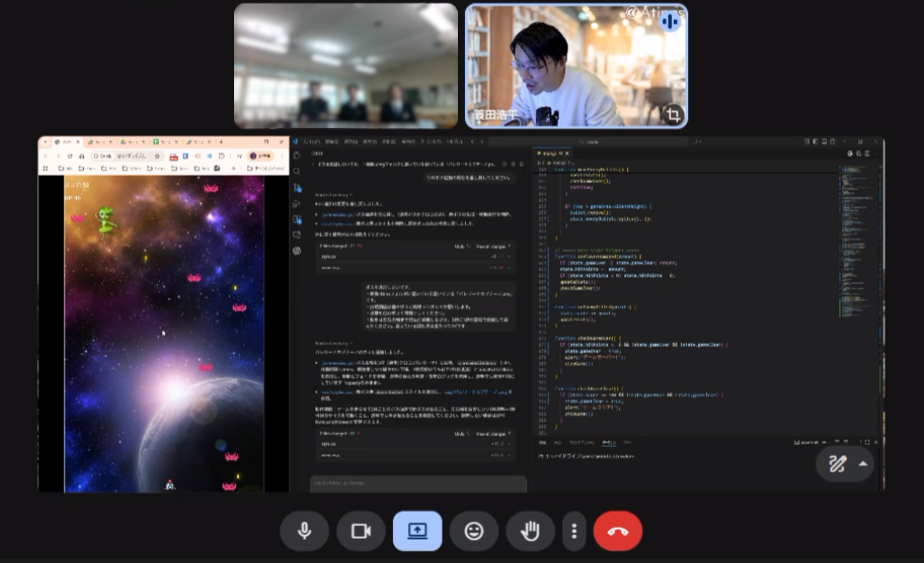Image resolution: width=924 pixels, height=563 pixels.
Task: Raise hand using the hand icon
Action: tap(530, 531)
